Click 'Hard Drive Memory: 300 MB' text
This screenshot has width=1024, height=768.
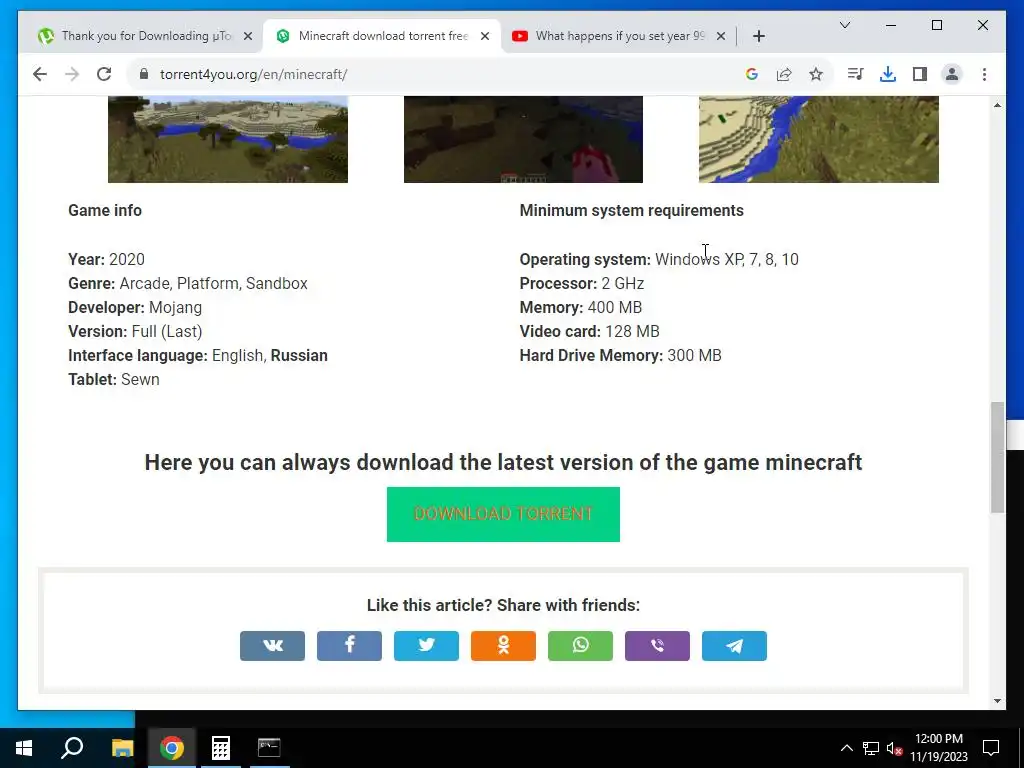click(620, 355)
